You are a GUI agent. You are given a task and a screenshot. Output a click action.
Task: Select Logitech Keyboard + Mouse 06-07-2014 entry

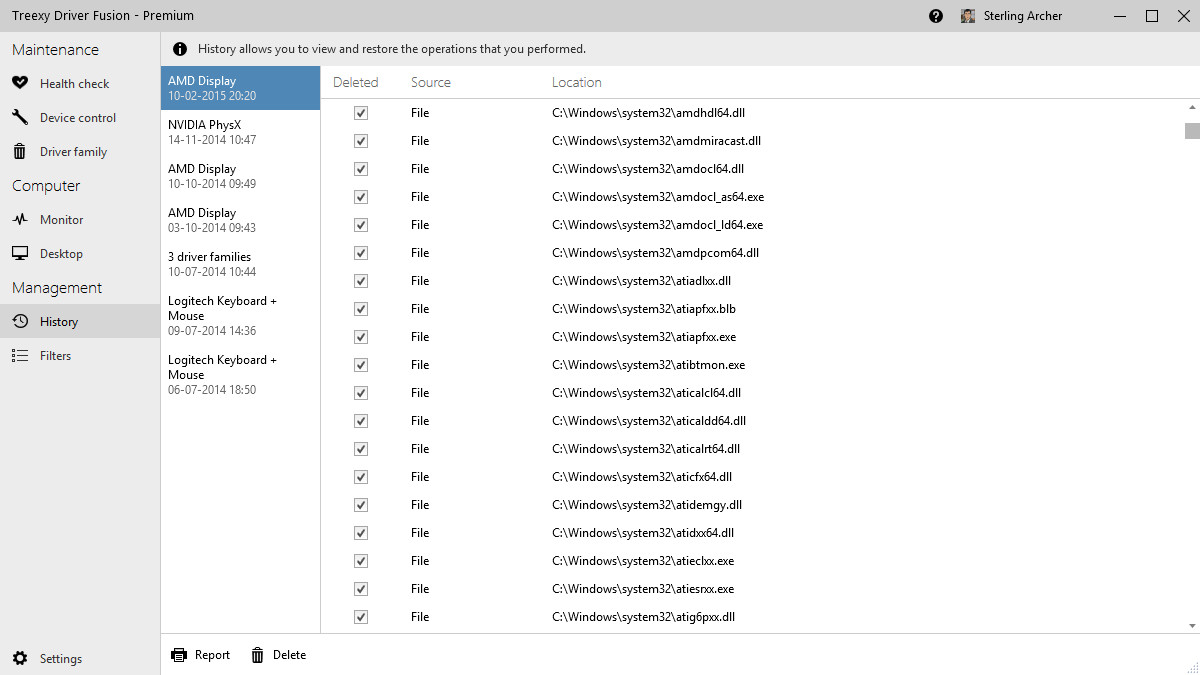240,375
